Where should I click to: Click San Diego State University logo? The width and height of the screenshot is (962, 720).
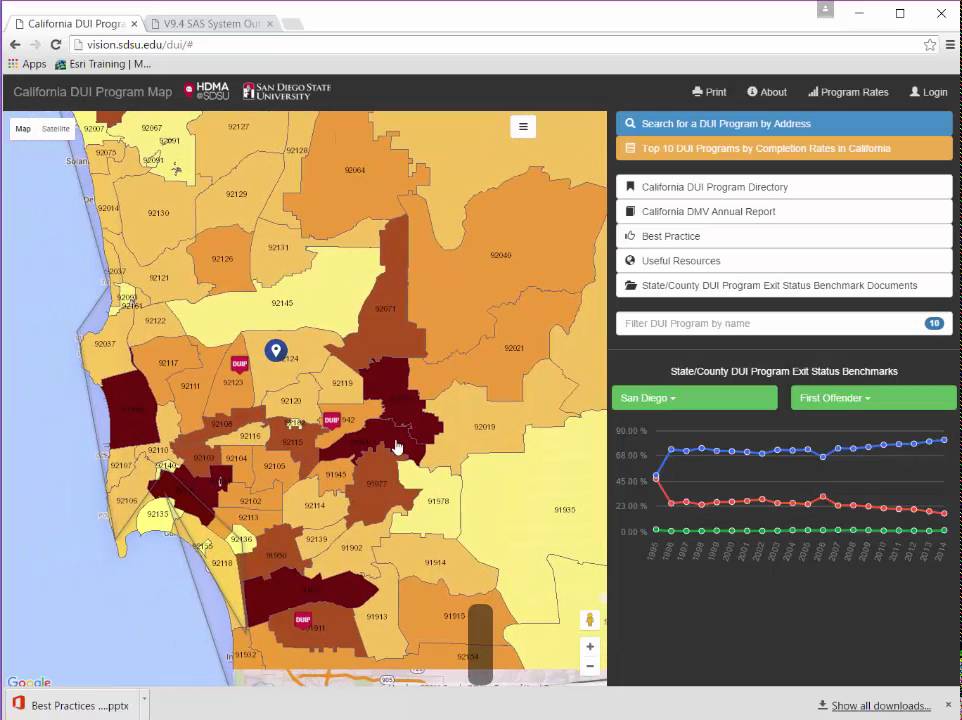tap(287, 91)
